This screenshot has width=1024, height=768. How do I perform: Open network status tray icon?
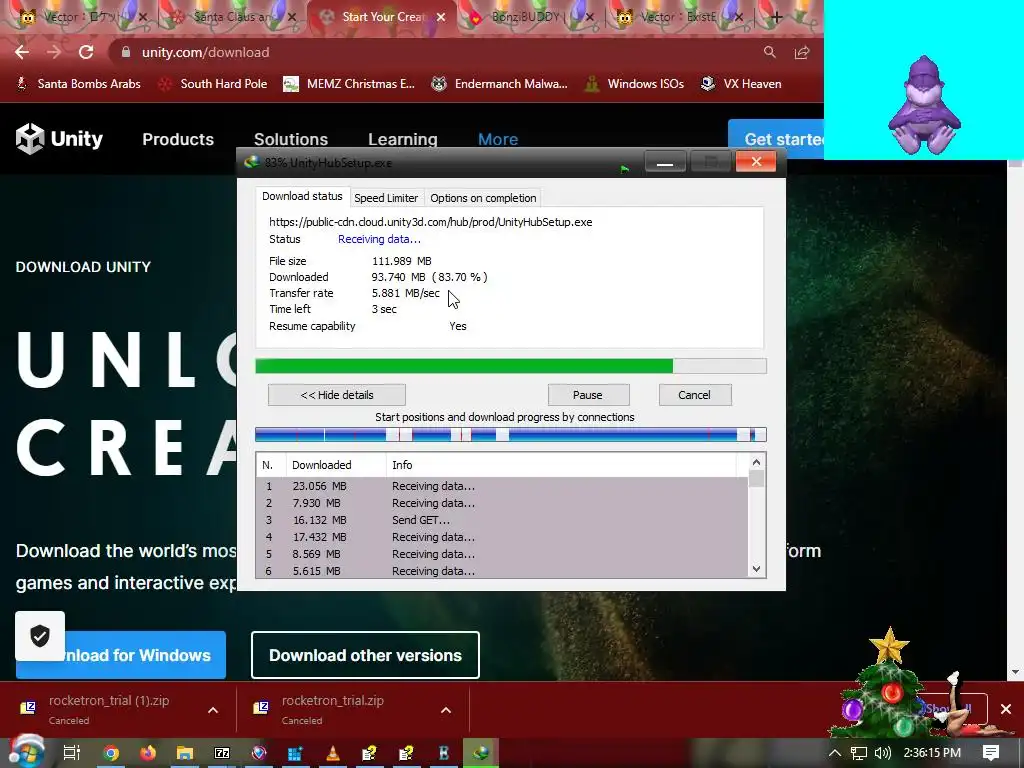(859, 753)
